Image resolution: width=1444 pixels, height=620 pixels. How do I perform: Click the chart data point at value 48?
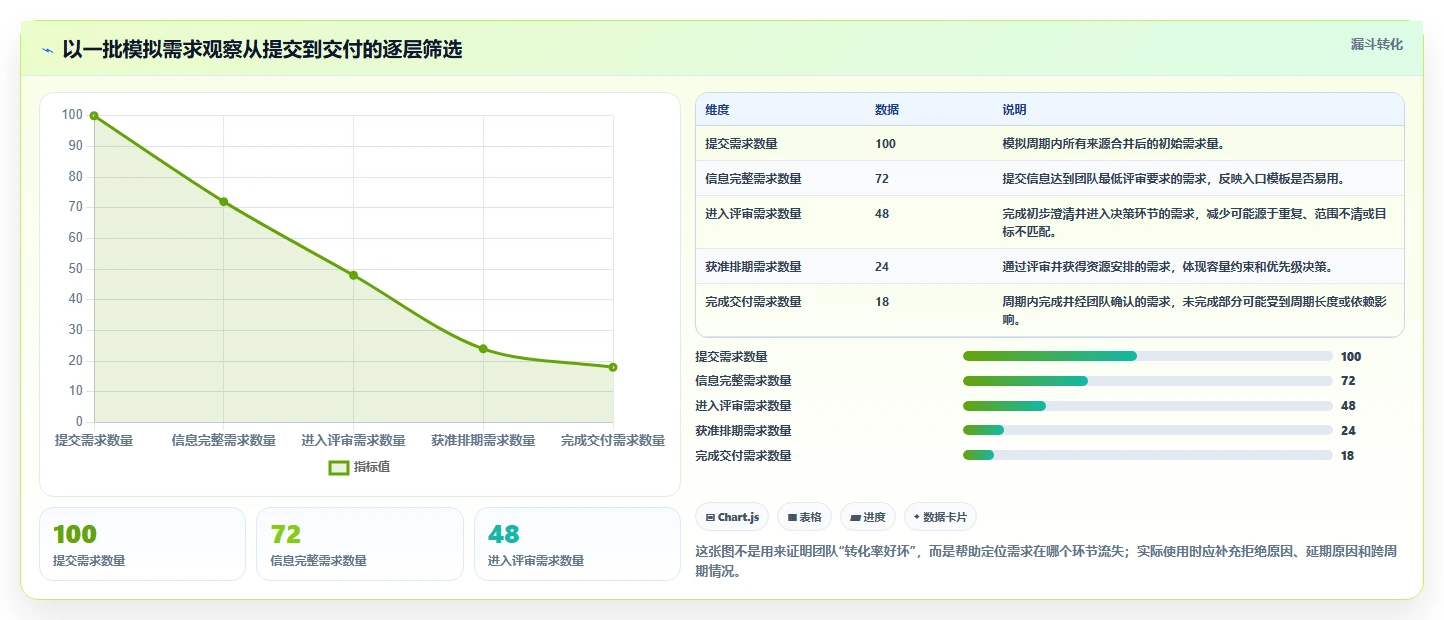point(353,275)
